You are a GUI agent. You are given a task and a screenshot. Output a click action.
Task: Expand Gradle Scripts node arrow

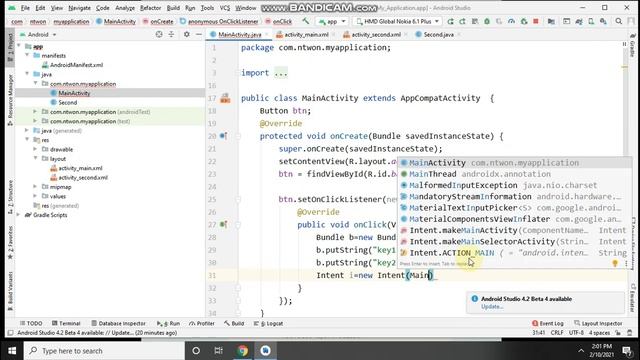pos(19,215)
